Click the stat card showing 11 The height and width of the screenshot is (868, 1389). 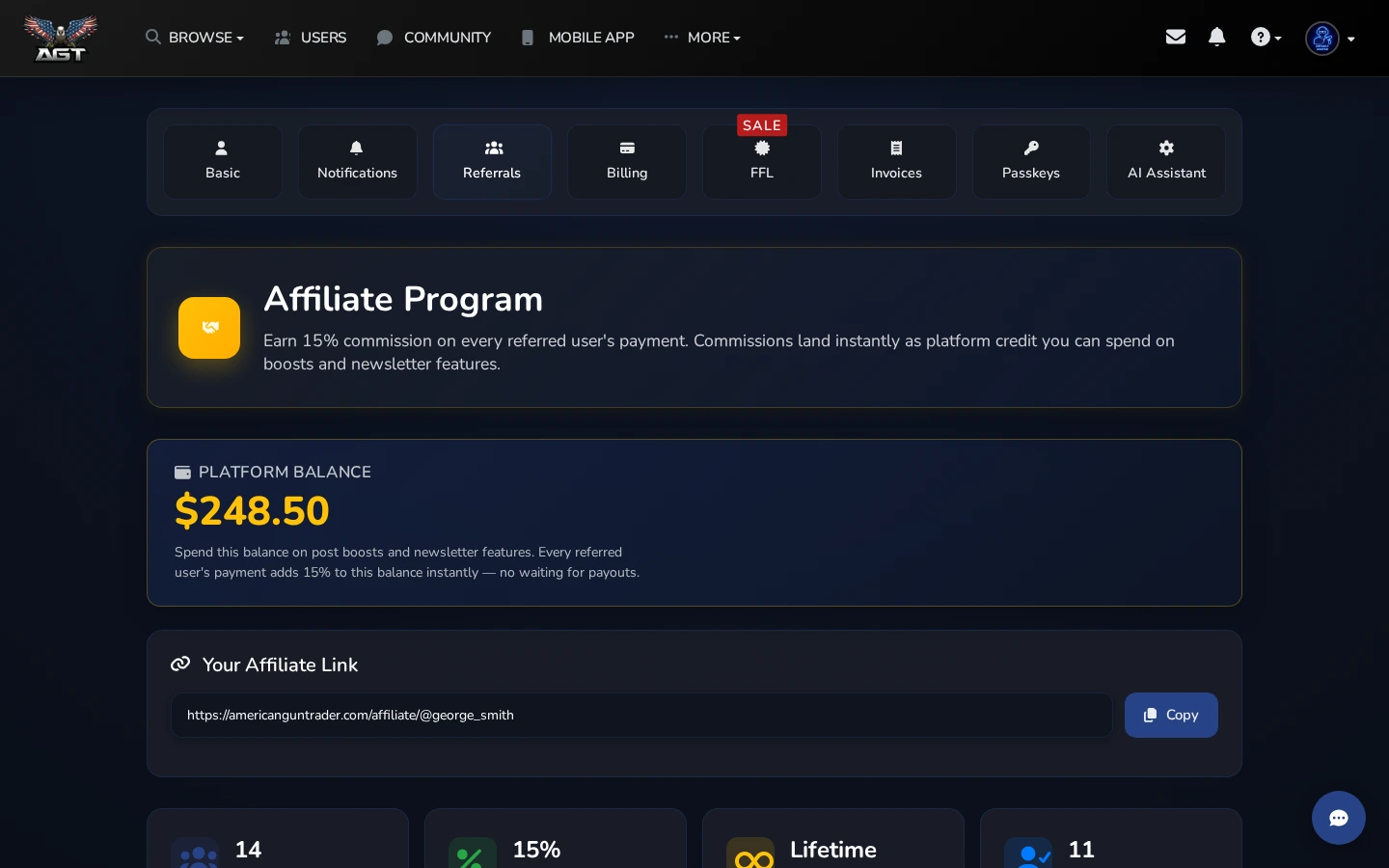point(1111,839)
